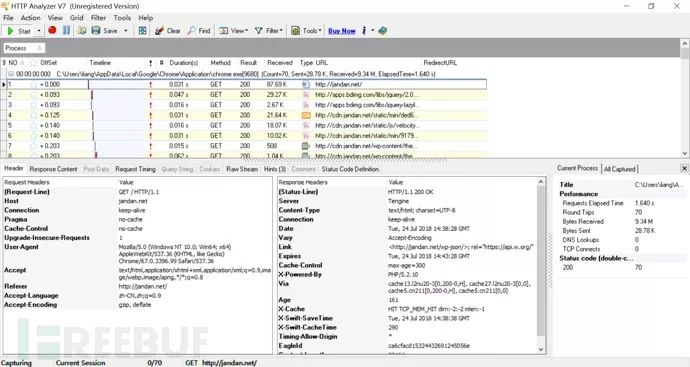This screenshot has height=367, width=690.
Task: Click the blue info icon in toolbar
Action: coord(364,30)
